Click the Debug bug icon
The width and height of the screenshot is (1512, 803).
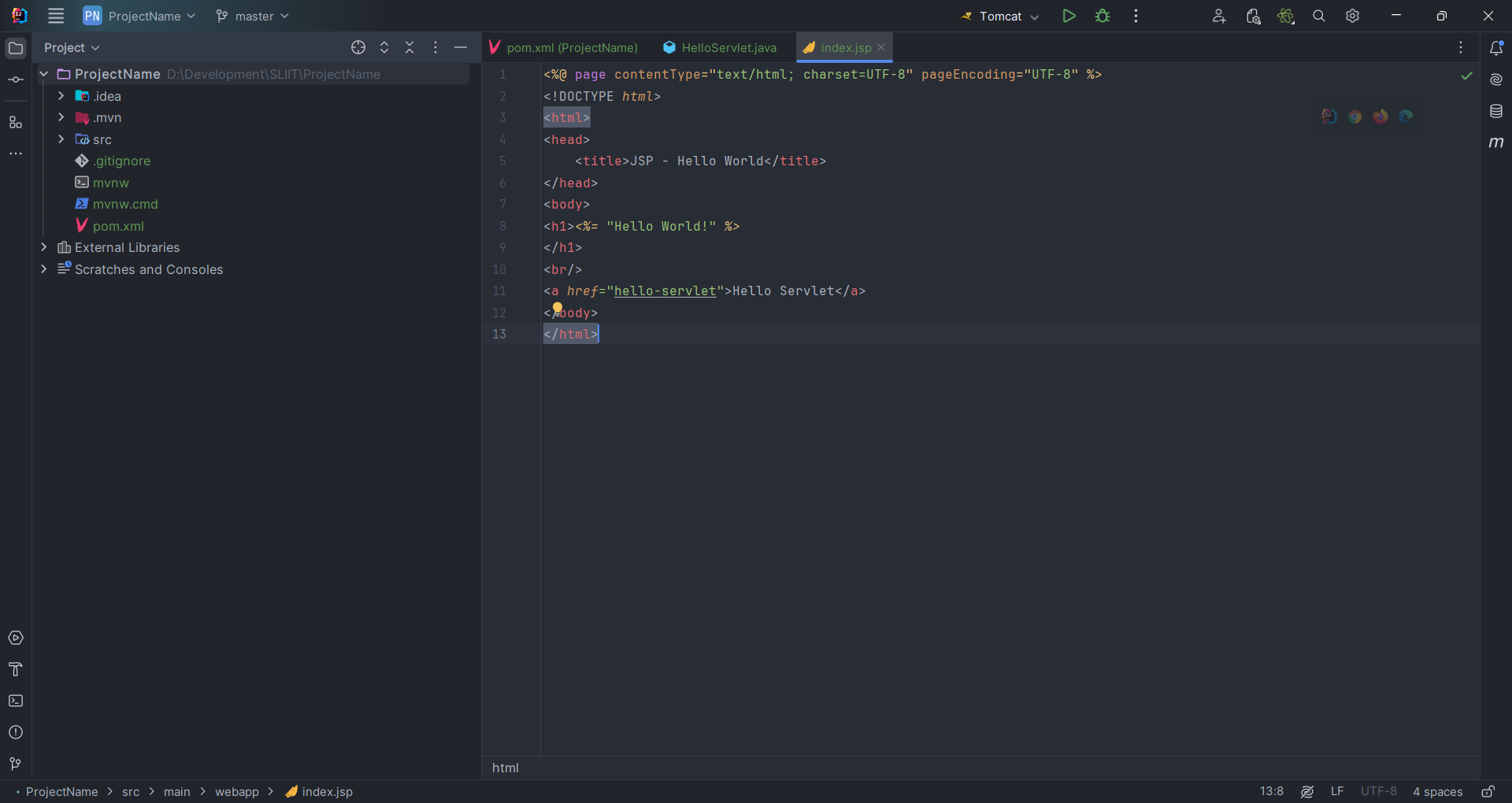(1102, 16)
